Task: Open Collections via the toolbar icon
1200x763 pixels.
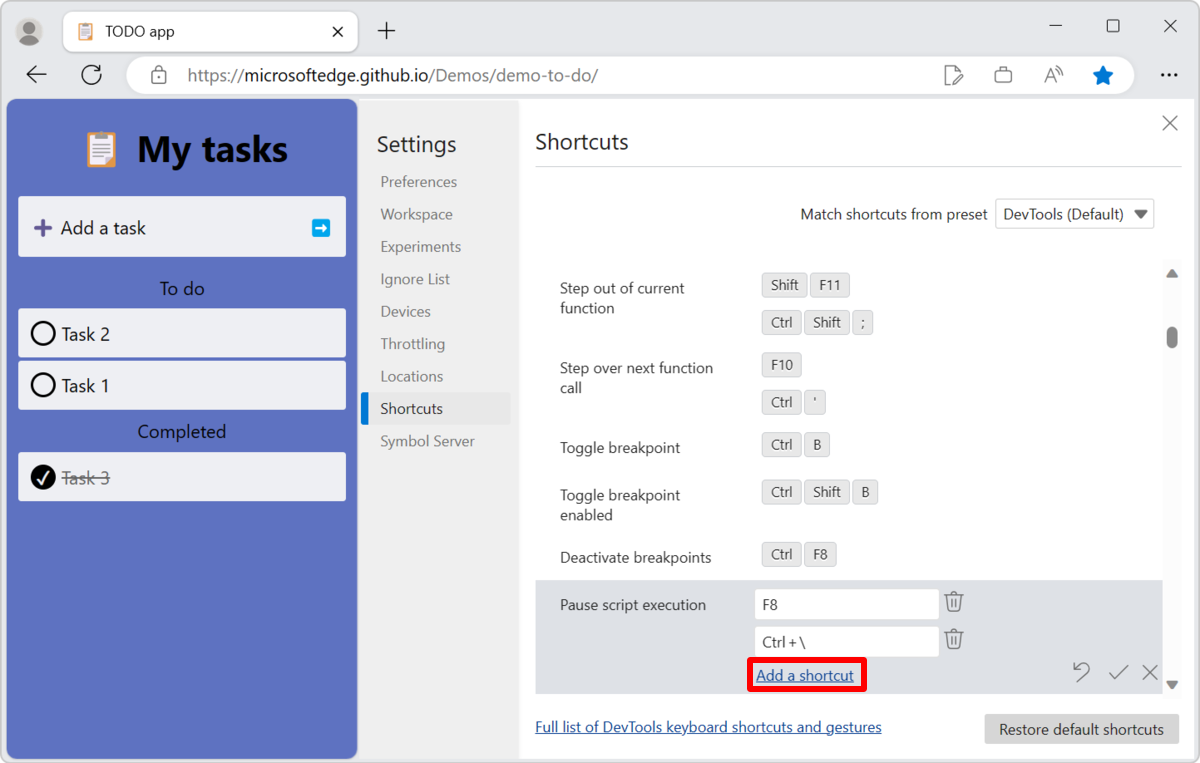Action: [1003, 74]
